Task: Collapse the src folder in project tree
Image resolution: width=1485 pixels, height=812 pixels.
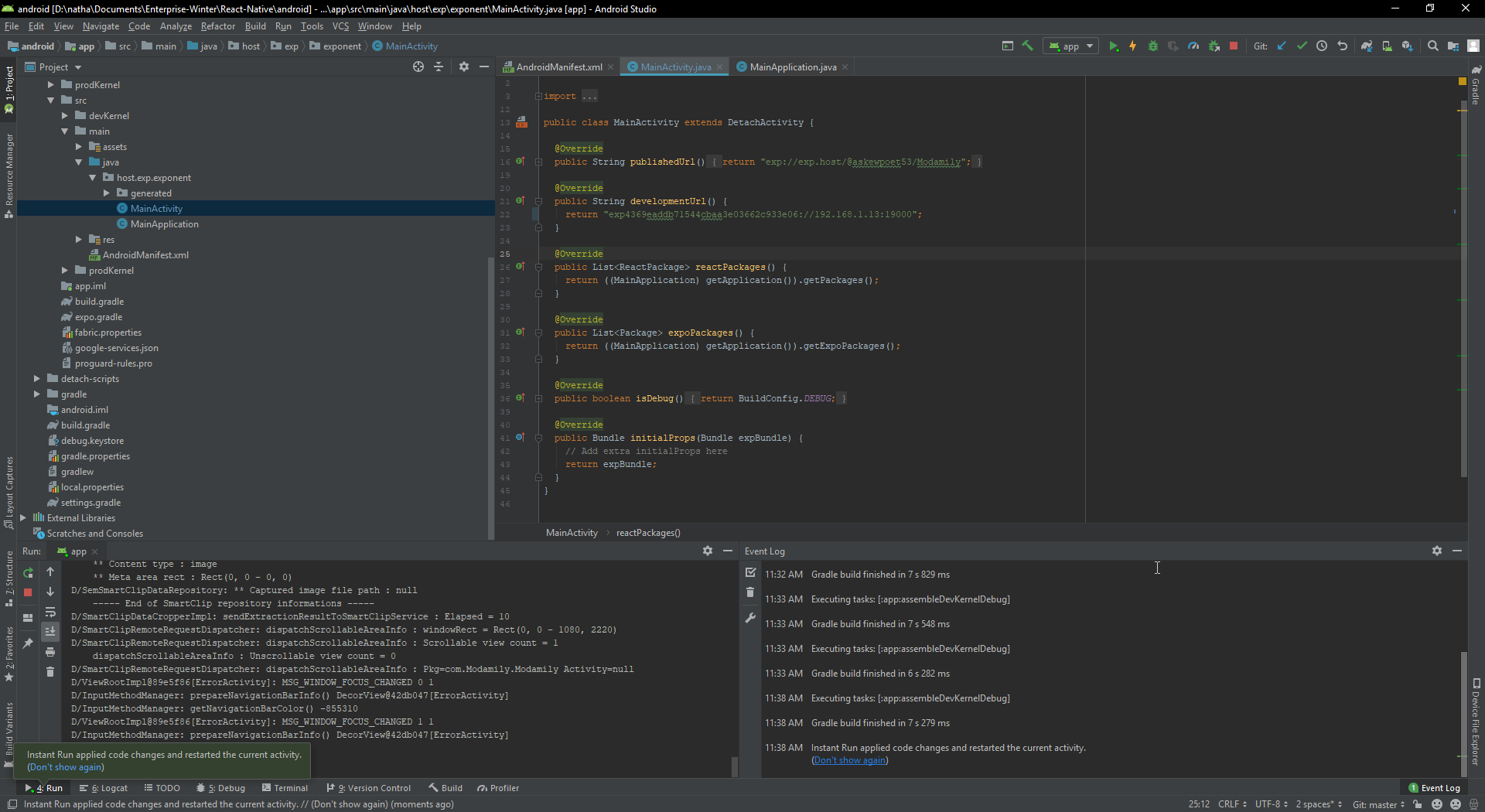Action: (x=51, y=101)
